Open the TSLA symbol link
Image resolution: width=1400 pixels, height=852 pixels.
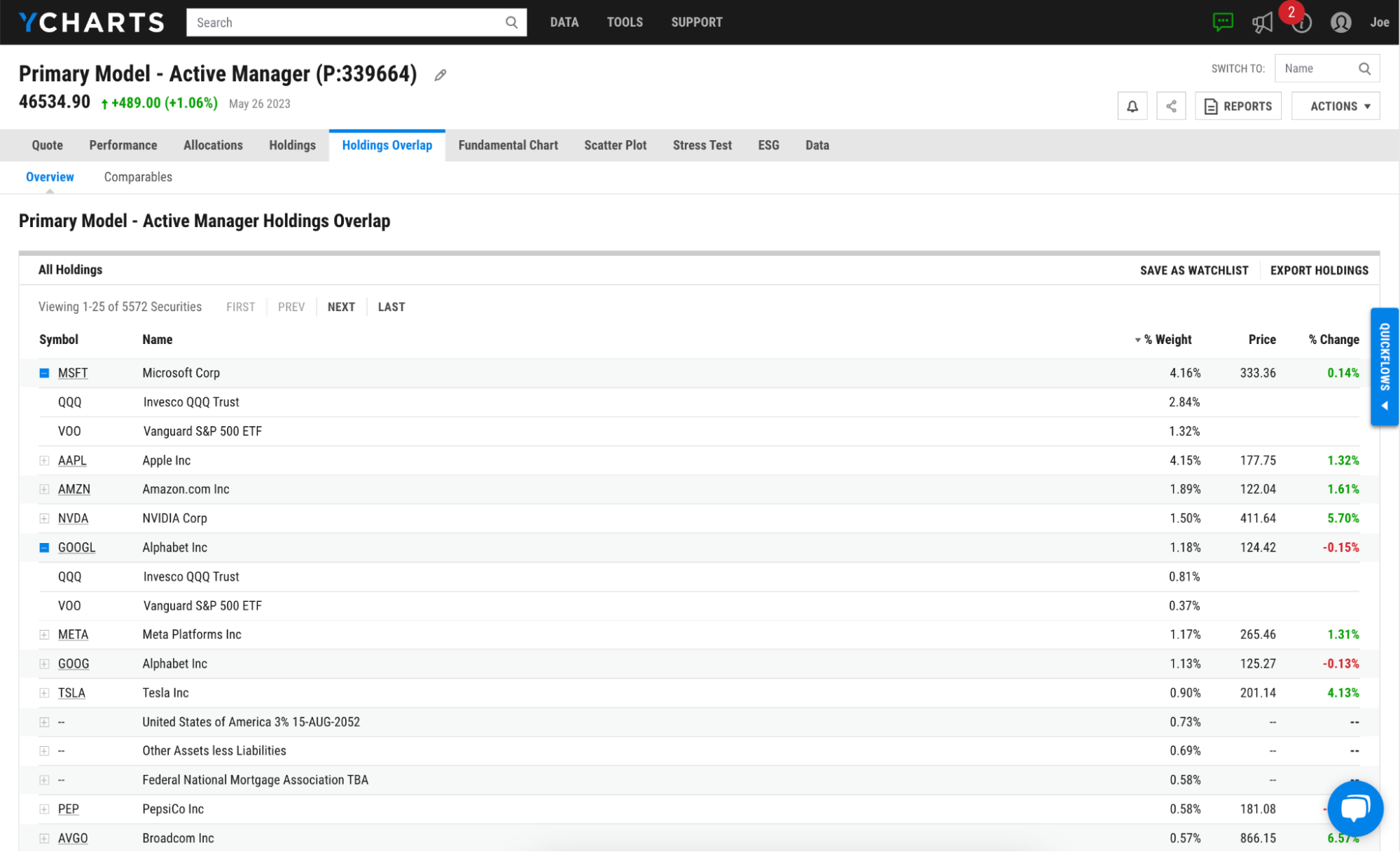(x=71, y=694)
